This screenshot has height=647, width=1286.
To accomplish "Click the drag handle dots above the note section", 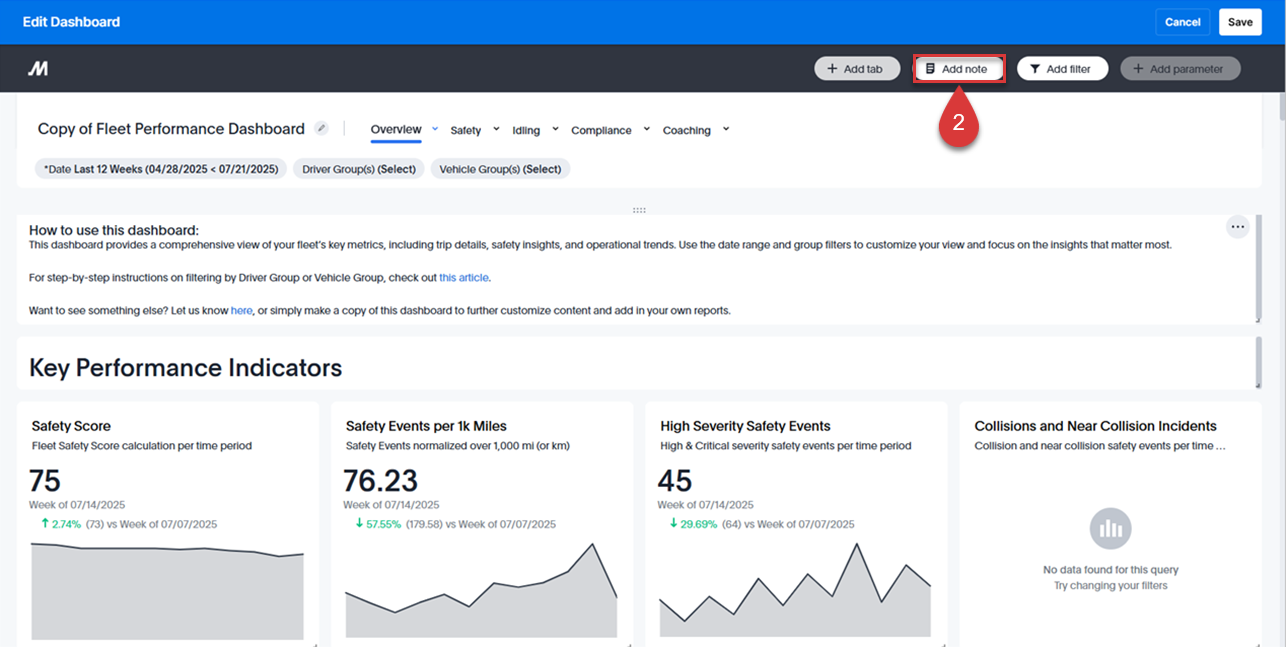I will (639, 208).
